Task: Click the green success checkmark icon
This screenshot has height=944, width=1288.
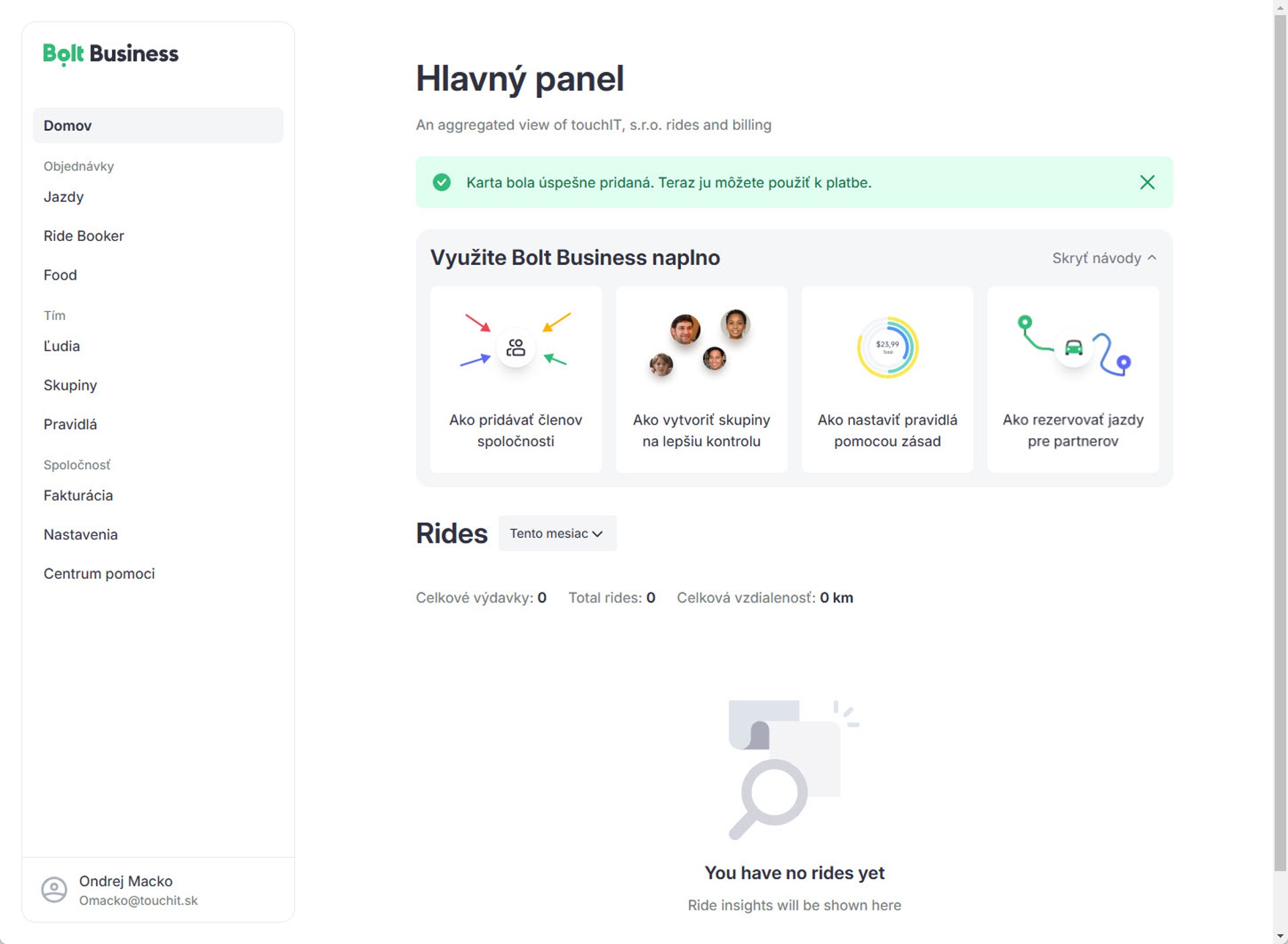Action: point(441,182)
